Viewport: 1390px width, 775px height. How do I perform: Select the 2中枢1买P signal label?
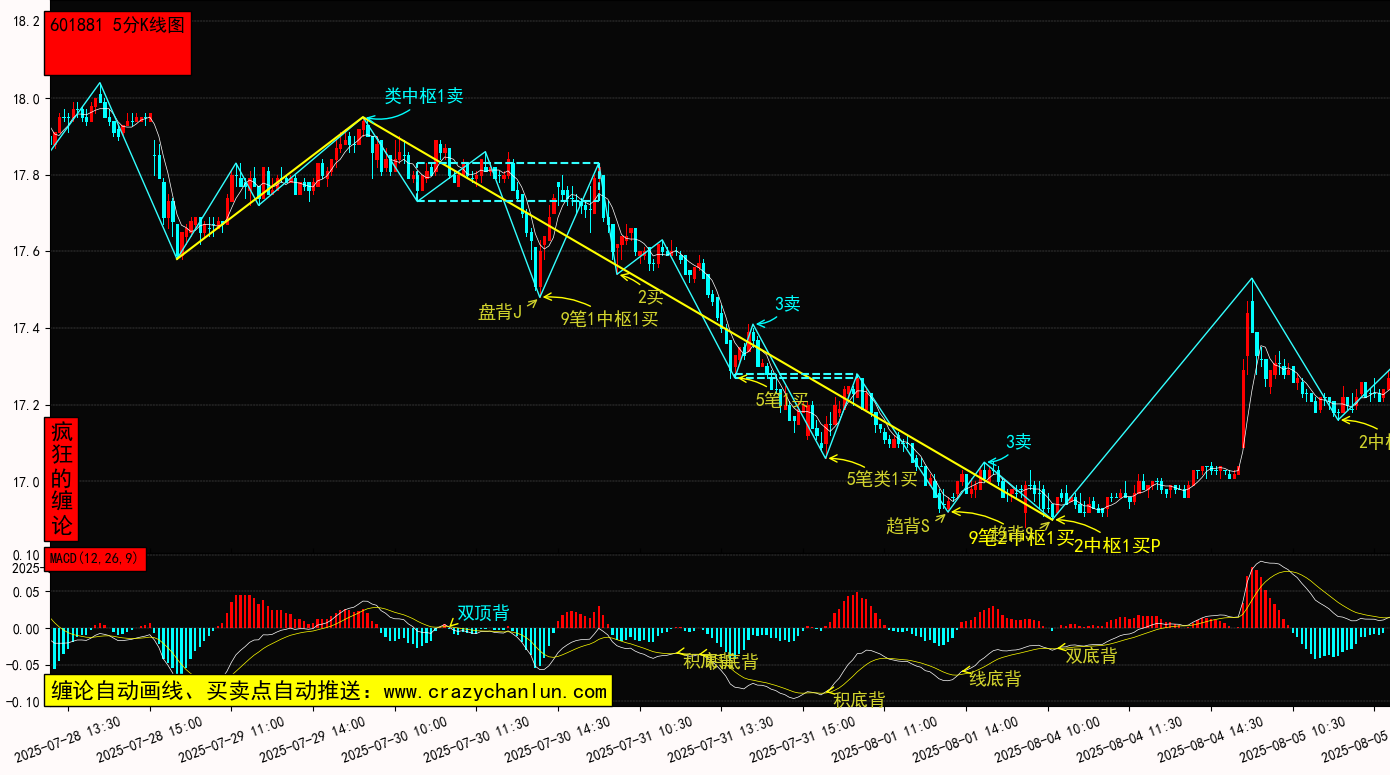[1117, 545]
